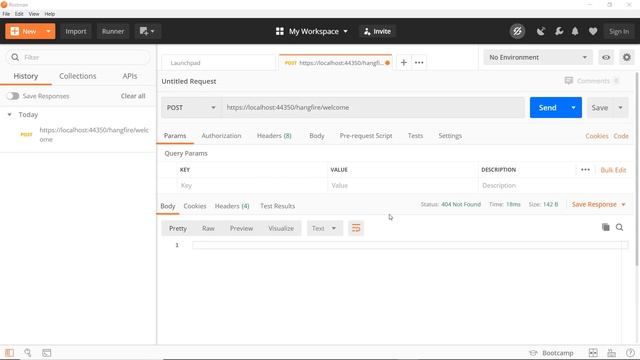Open the Edit menu
The image size is (640, 360).
(x=19, y=14)
